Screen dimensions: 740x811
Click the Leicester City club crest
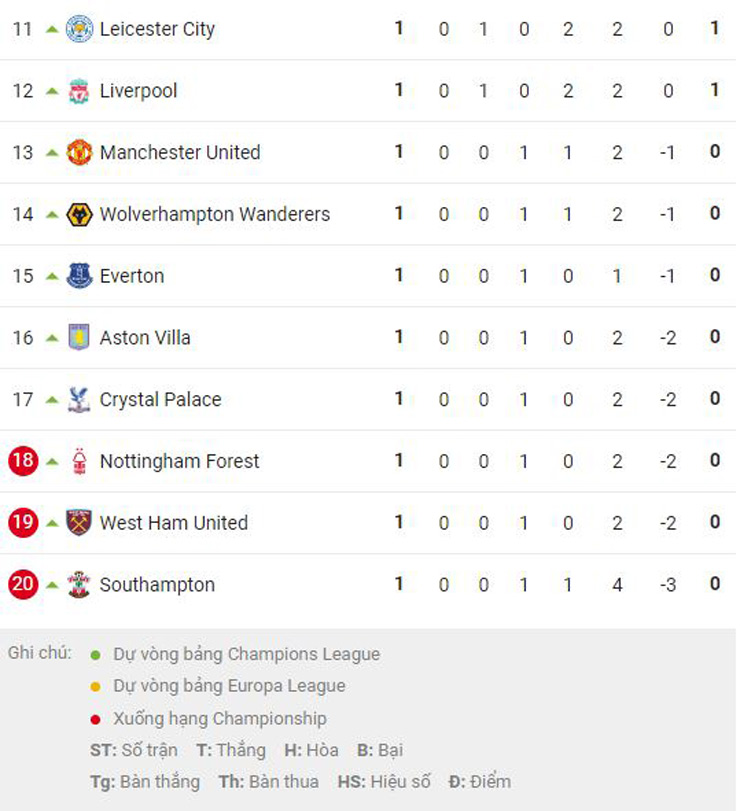point(79,29)
